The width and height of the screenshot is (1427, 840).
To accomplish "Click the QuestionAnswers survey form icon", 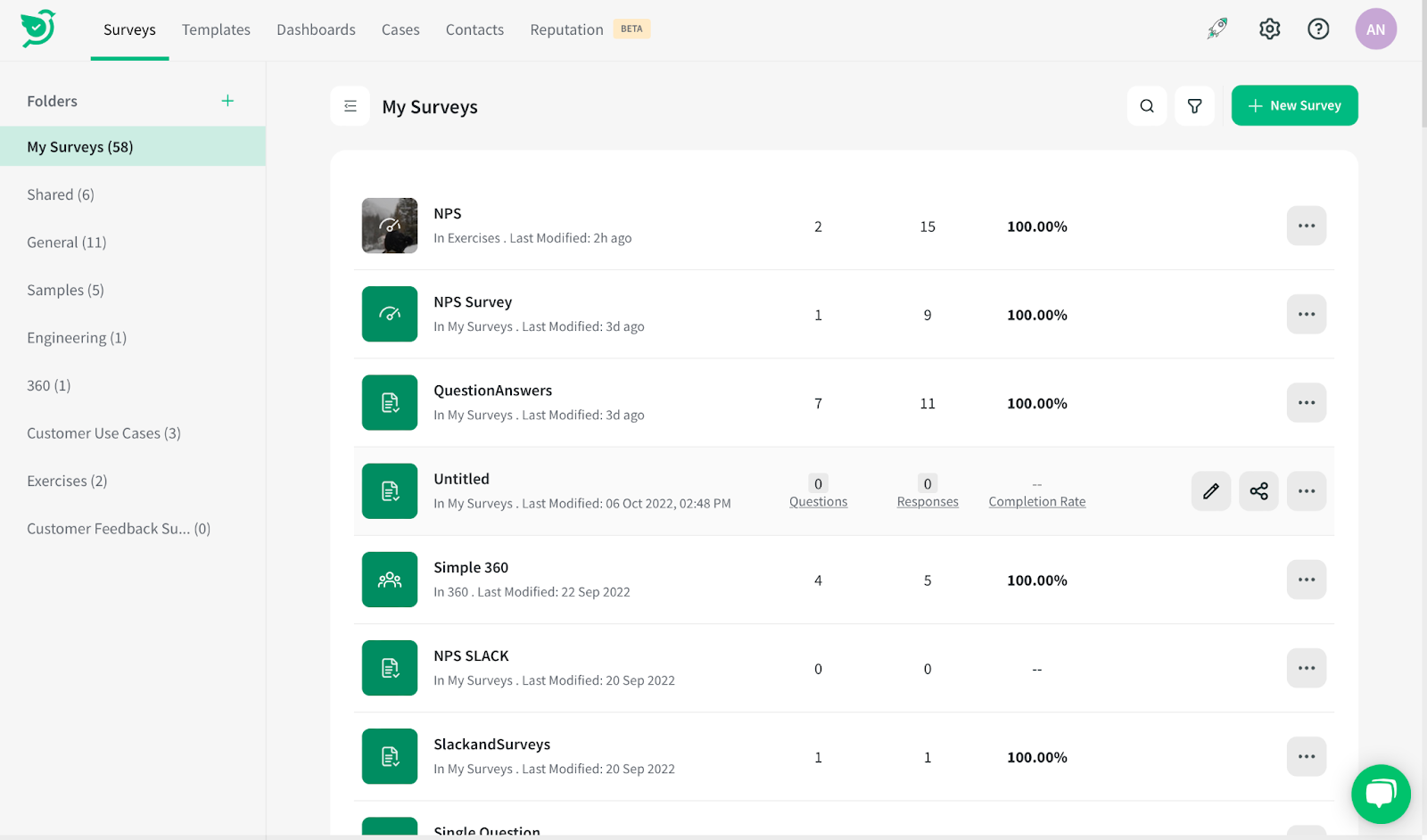I will click(x=390, y=402).
